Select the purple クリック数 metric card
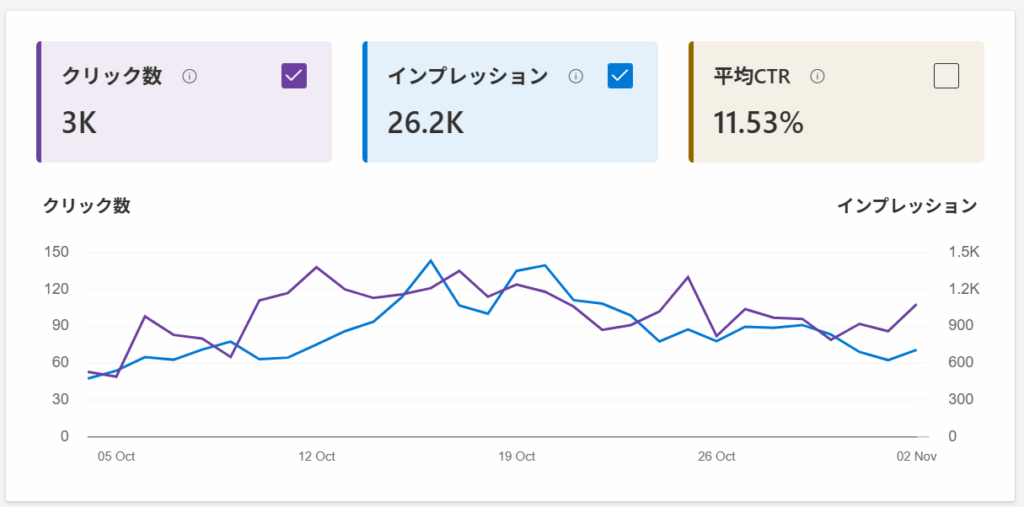The width and height of the screenshot is (1024, 507). tap(185, 130)
